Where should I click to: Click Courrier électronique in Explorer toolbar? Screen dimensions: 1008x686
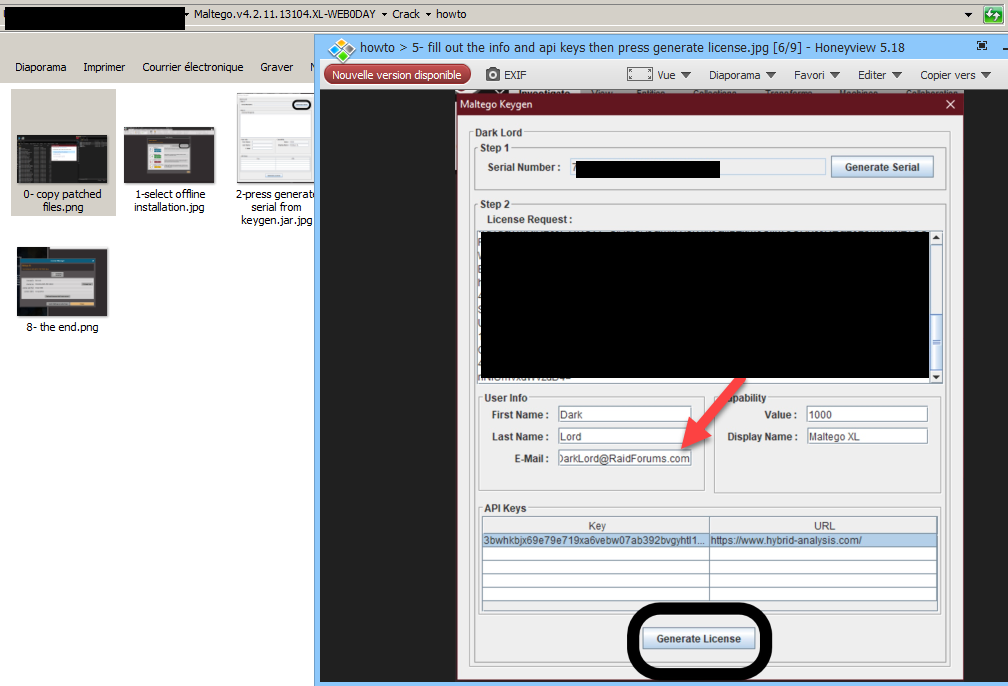(x=193, y=67)
